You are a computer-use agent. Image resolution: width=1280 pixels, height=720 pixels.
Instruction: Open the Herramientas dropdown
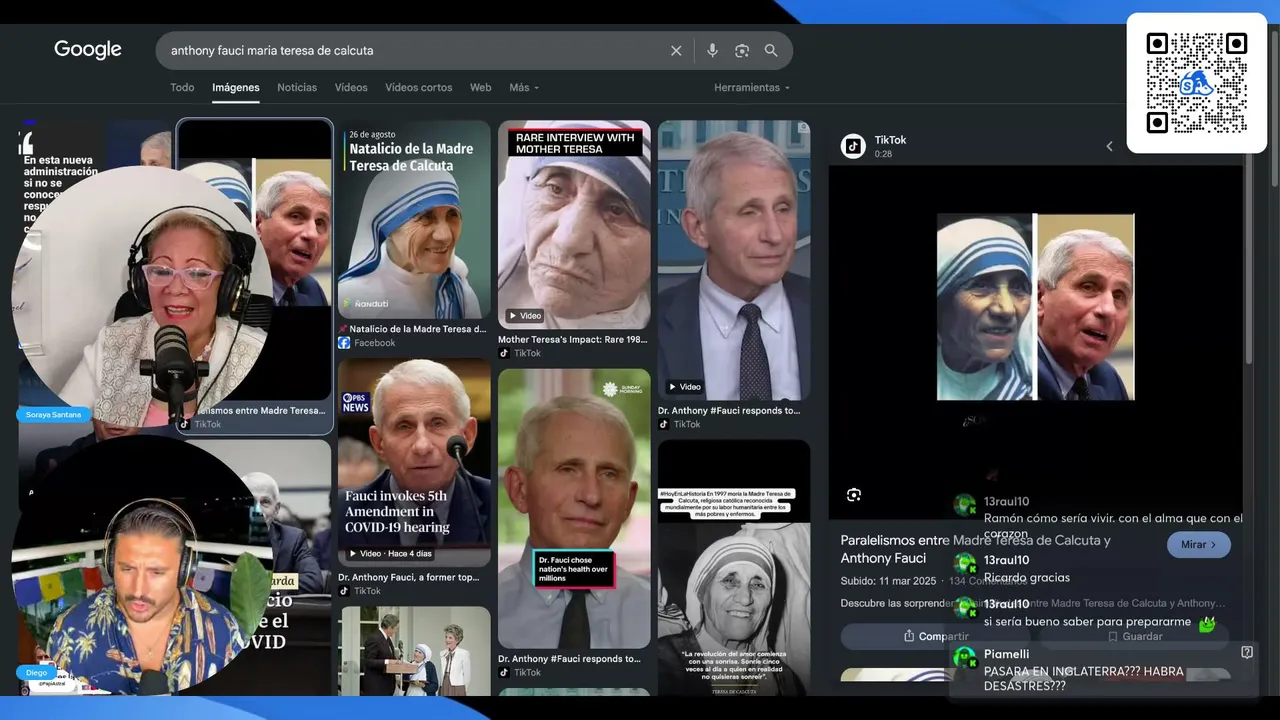point(752,88)
